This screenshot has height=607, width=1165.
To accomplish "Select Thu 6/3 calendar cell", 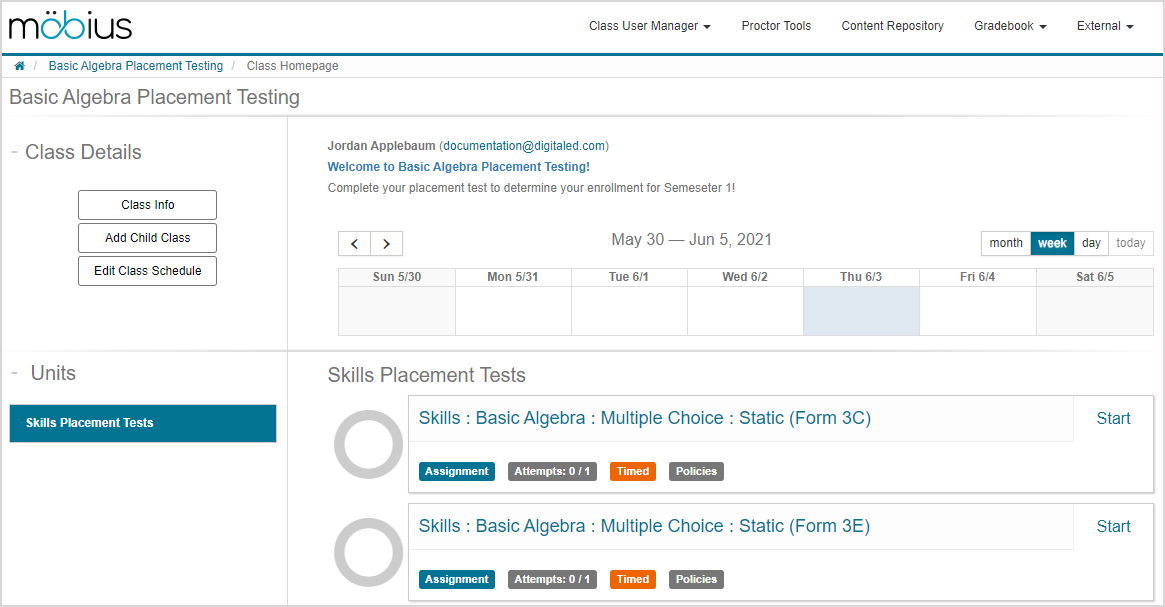I will [x=861, y=311].
